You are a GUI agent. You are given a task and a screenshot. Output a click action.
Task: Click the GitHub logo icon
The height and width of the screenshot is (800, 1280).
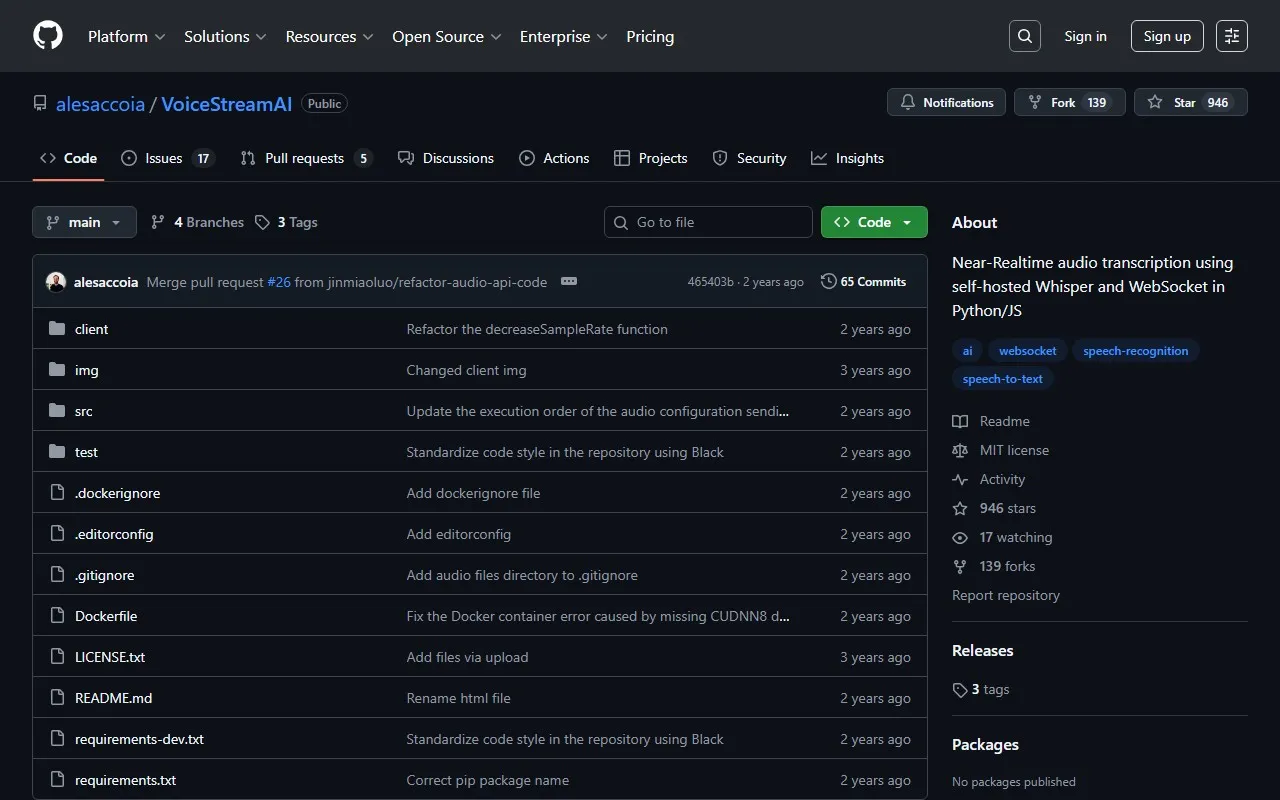click(x=48, y=36)
